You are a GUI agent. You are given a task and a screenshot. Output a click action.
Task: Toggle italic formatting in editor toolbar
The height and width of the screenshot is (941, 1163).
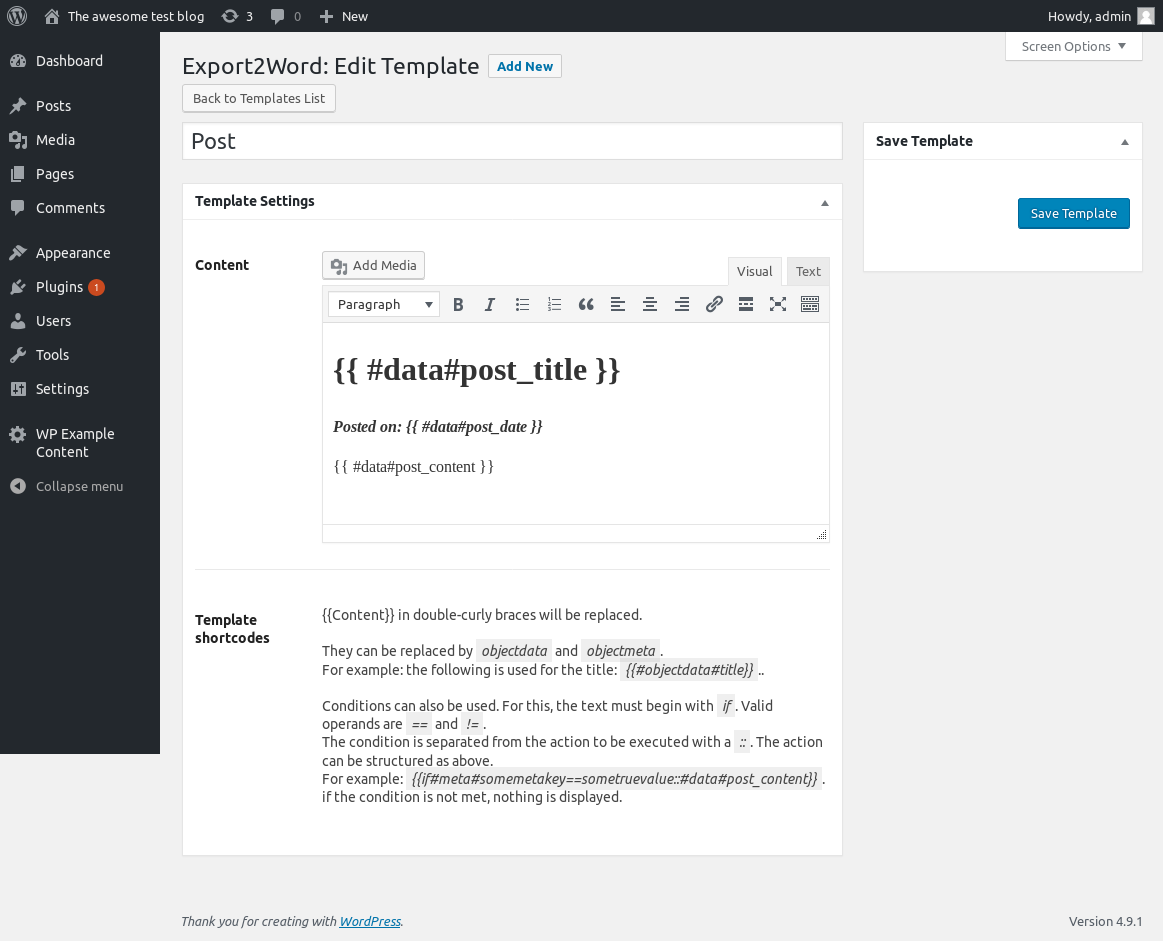point(490,305)
